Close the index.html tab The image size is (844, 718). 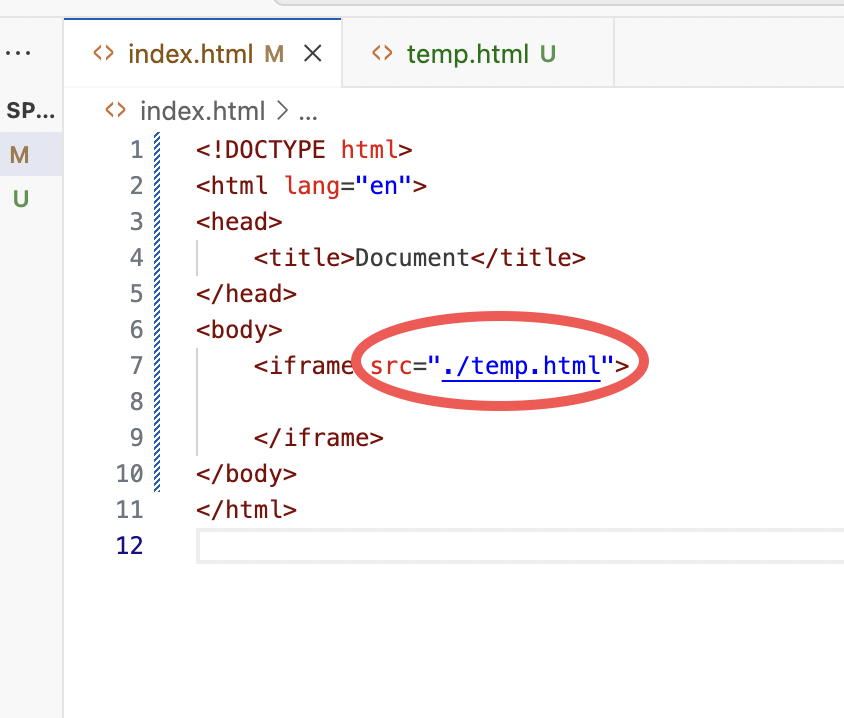pyautogui.click(x=313, y=53)
